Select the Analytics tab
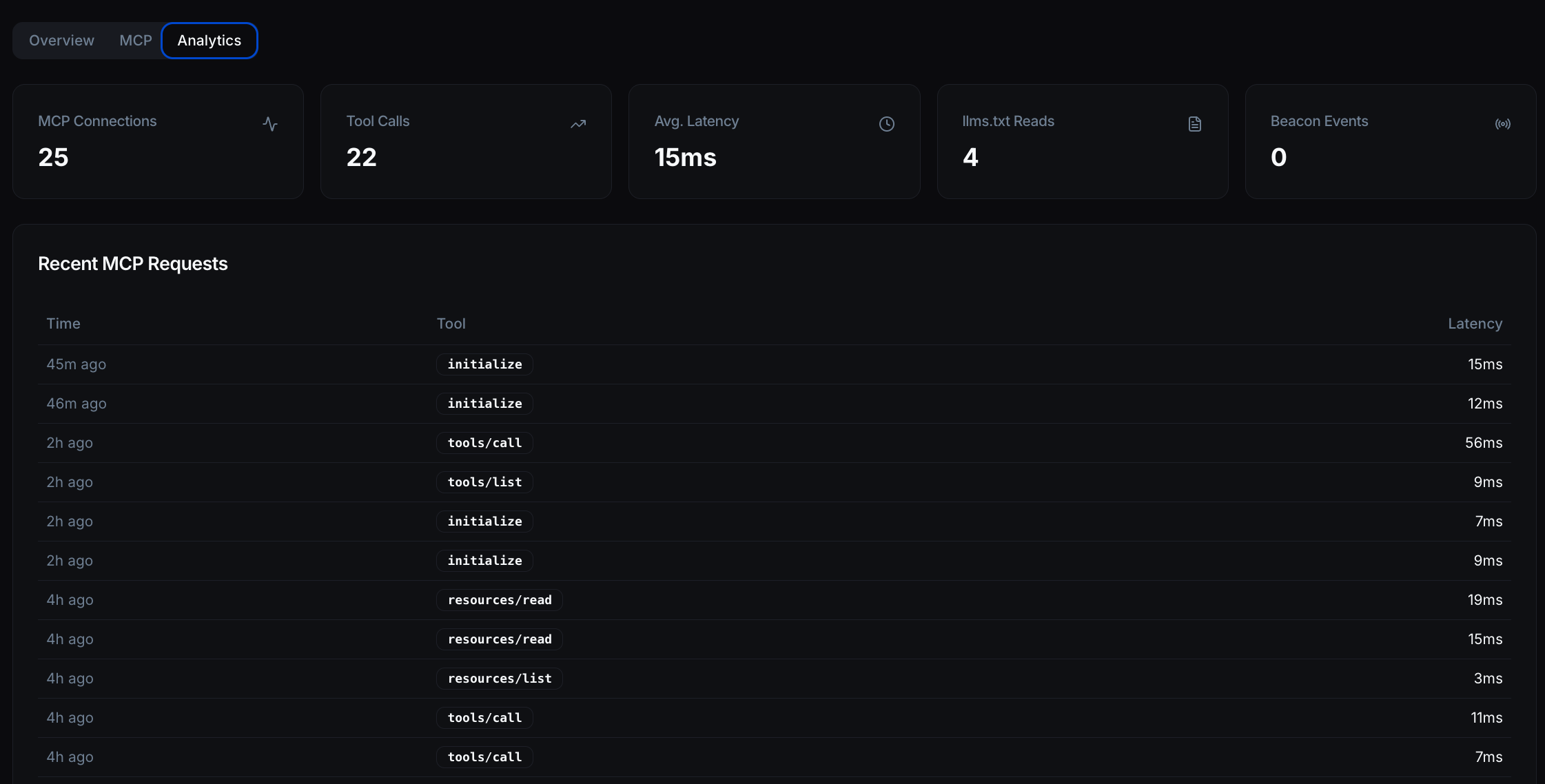This screenshot has height=784, width=1545. pos(209,40)
